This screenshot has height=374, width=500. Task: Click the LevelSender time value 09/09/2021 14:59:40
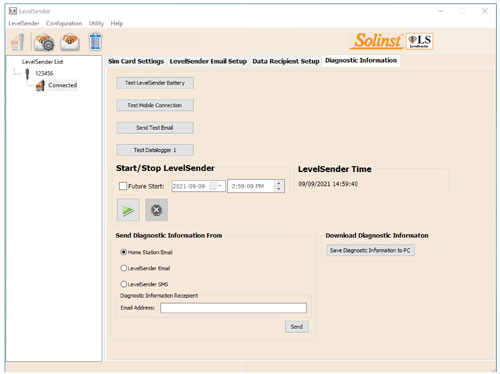(328, 184)
